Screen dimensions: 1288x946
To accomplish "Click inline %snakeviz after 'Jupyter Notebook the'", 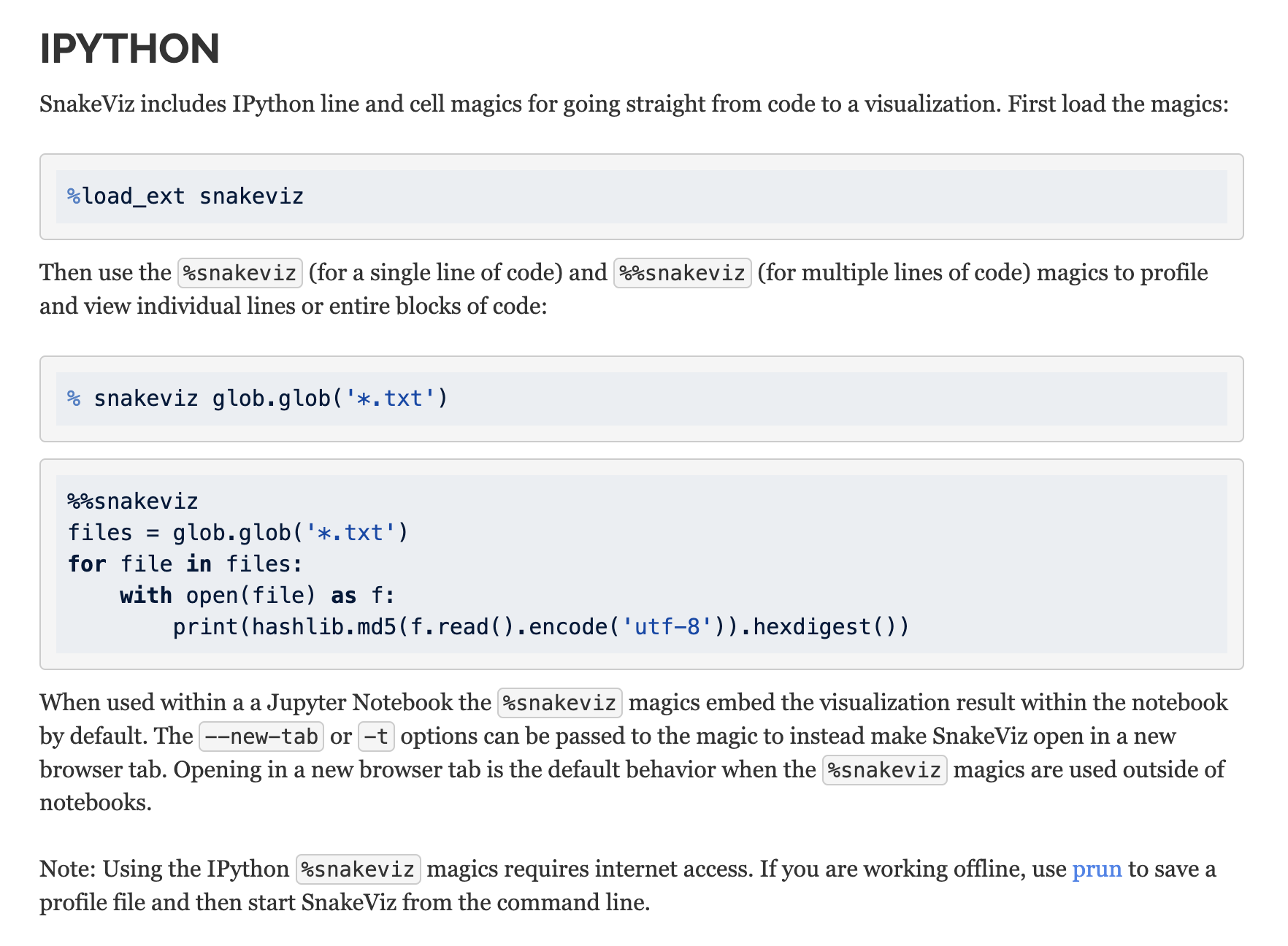I will (x=559, y=703).
